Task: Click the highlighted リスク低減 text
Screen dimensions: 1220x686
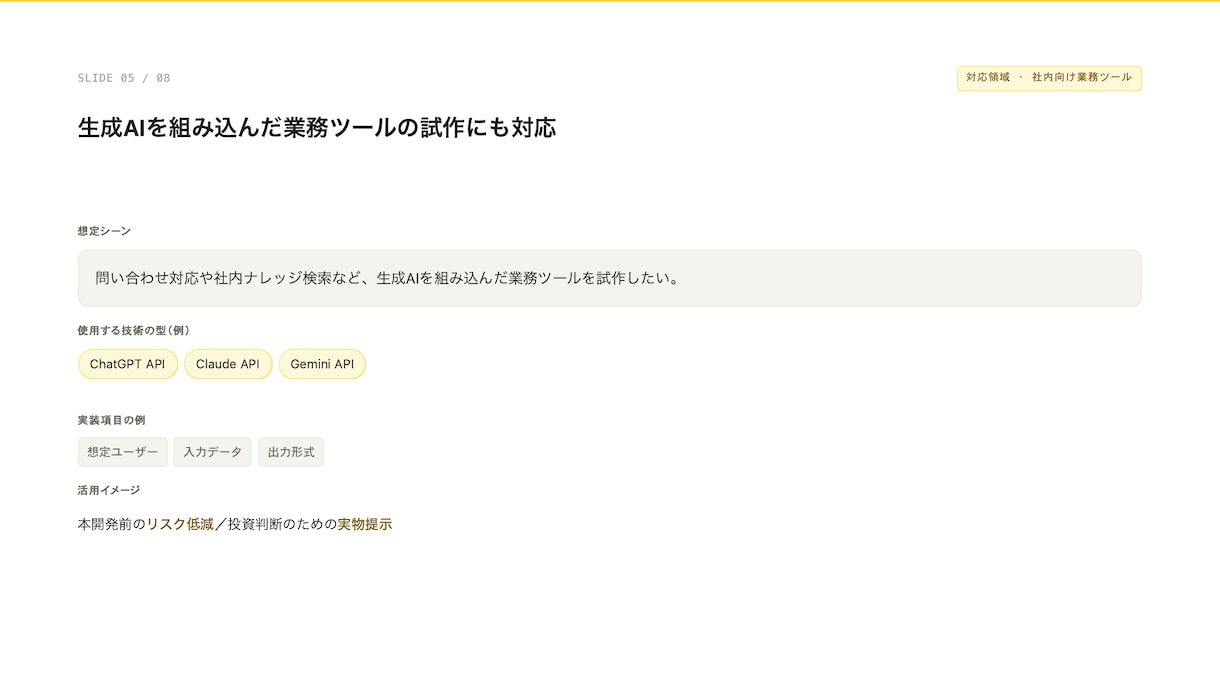Action: 180,524
